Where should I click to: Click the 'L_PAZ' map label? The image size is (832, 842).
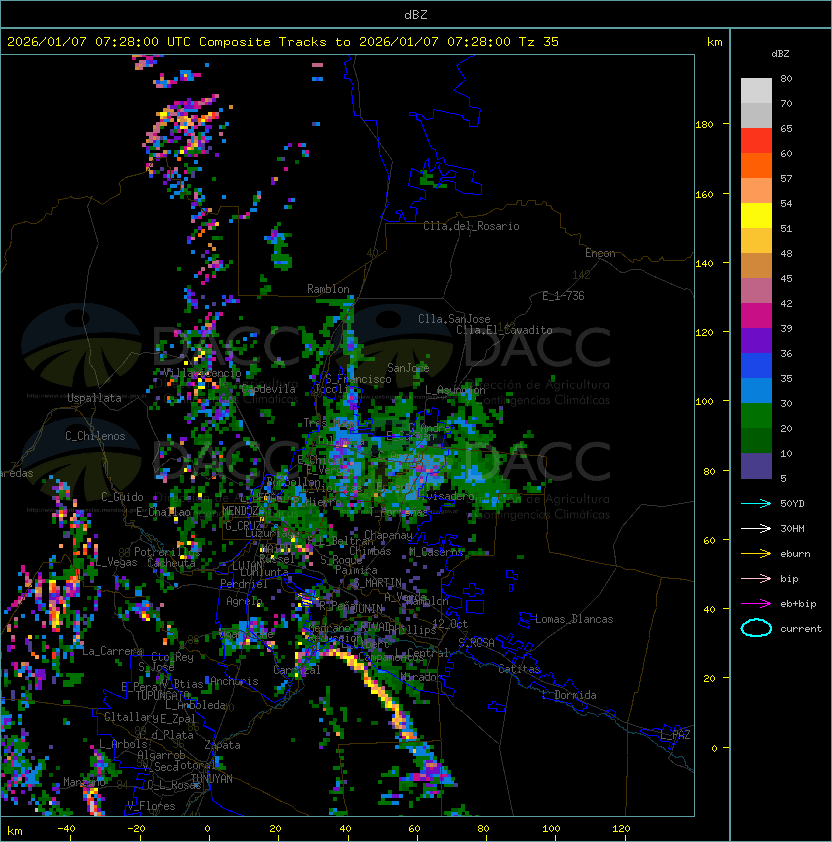coord(675,735)
